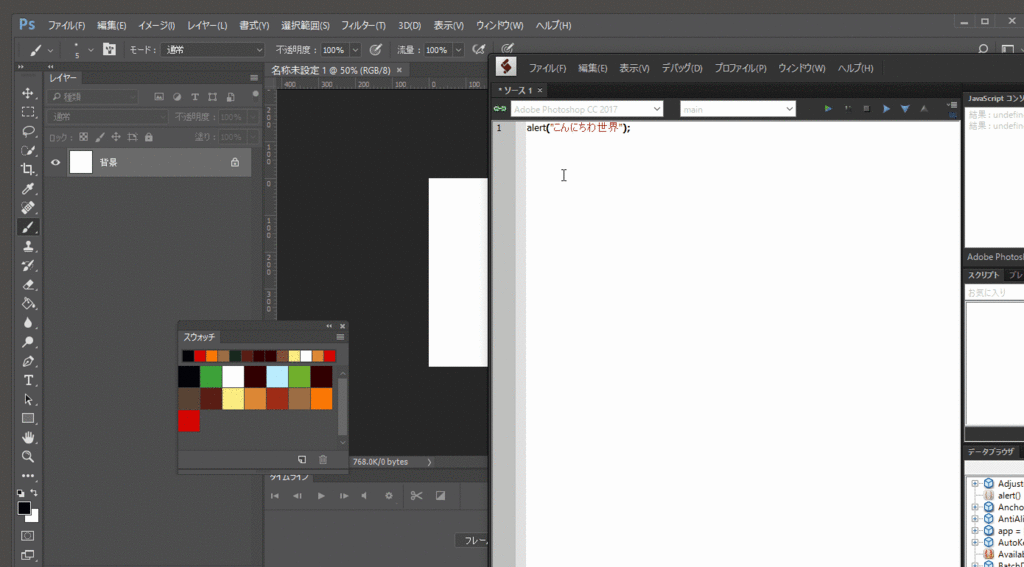Select the Path Selection tool
Screen dimensions: 1024x567
click(x=28, y=399)
